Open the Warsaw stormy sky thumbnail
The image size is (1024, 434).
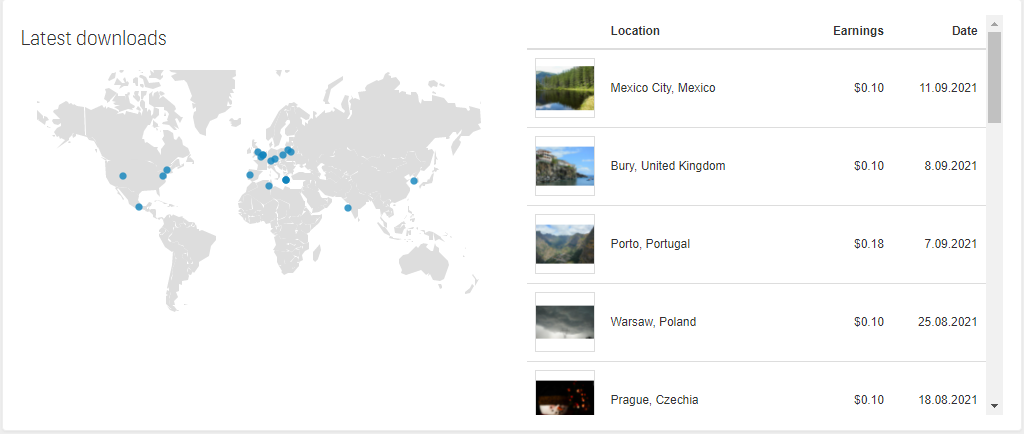pos(565,322)
